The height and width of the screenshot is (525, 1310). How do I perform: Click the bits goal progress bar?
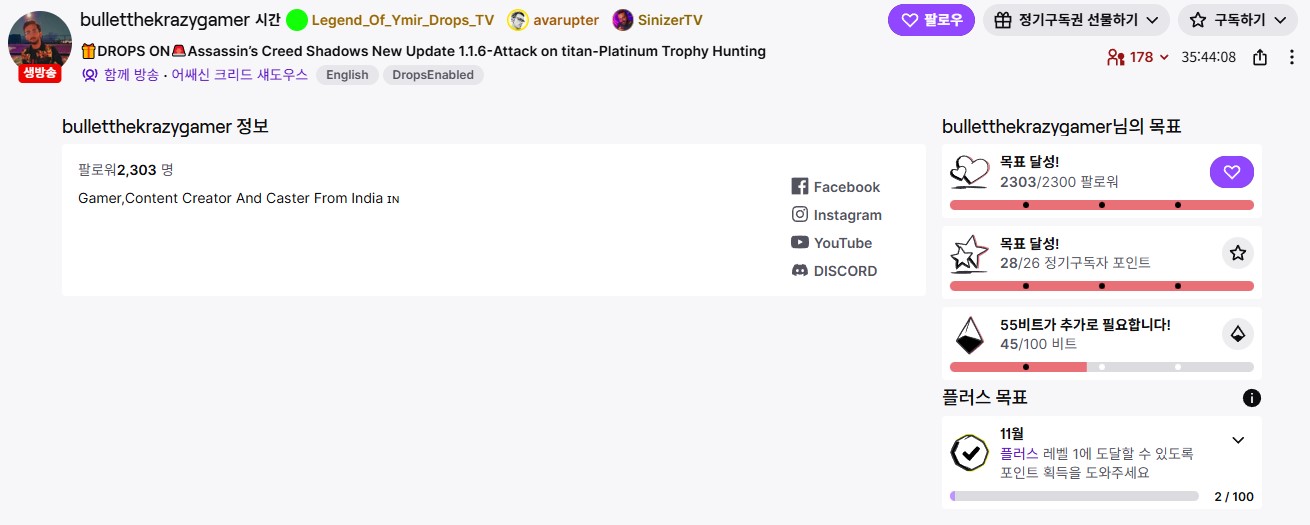tap(1101, 367)
